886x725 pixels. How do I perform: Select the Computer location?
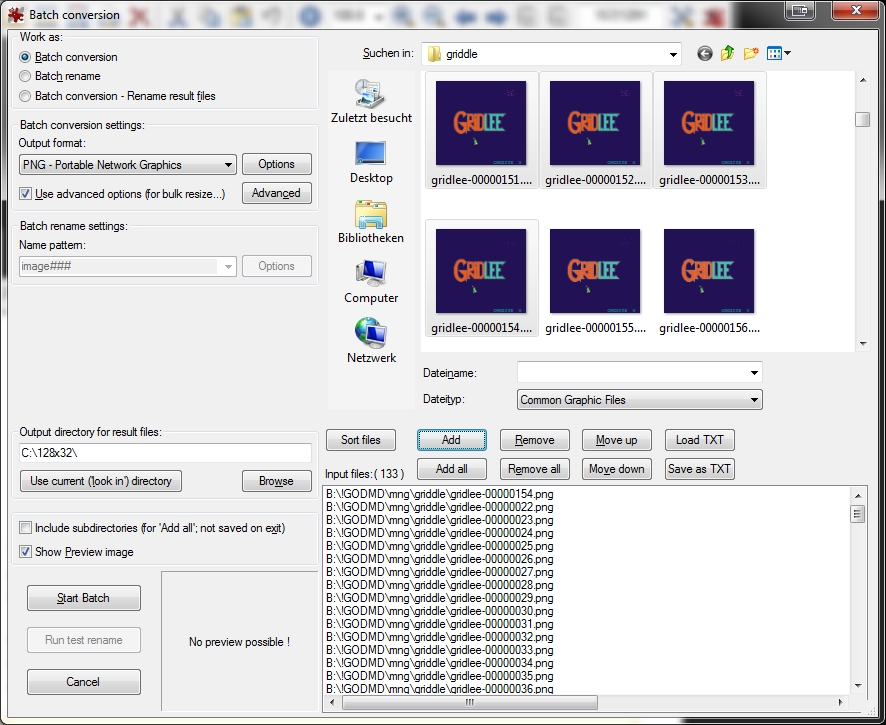pos(371,282)
